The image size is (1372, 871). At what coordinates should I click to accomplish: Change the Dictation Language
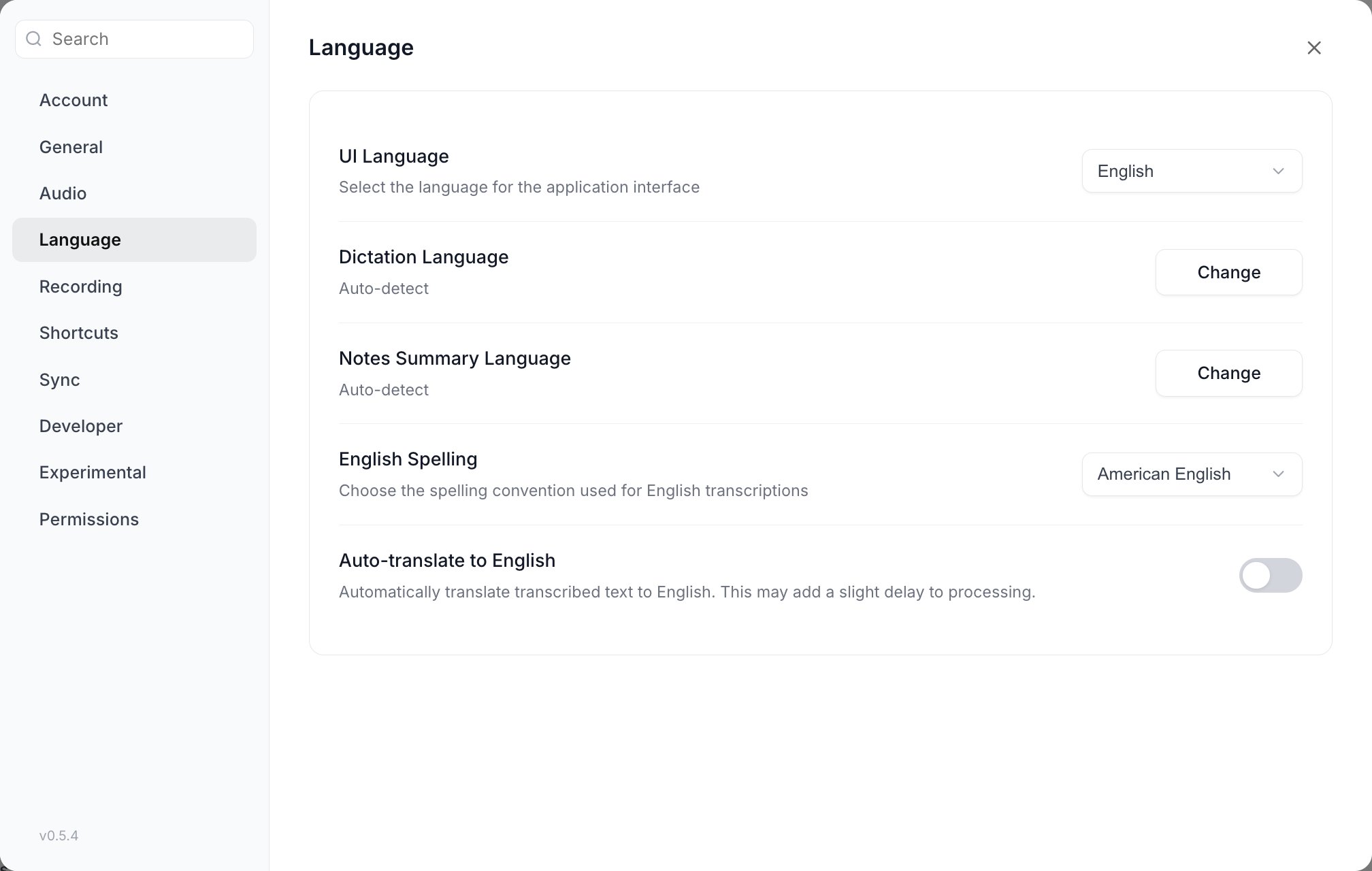click(x=1228, y=272)
